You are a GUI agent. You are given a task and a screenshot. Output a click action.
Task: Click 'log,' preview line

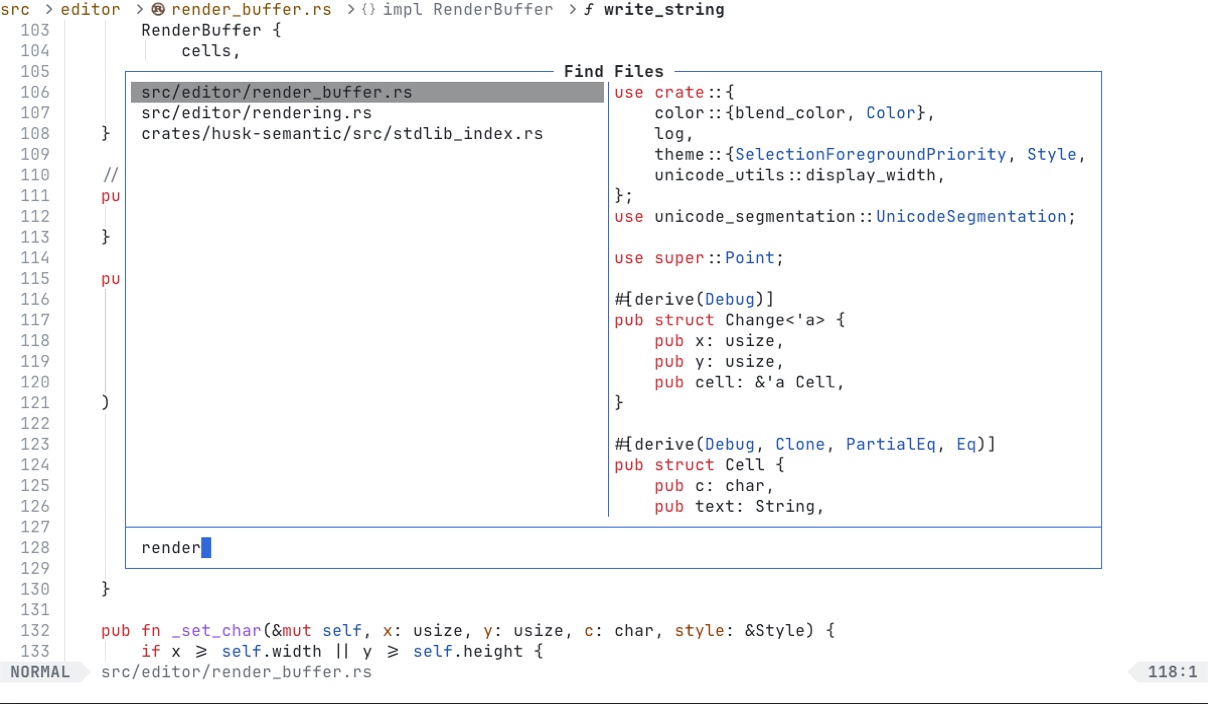pos(675,134)
